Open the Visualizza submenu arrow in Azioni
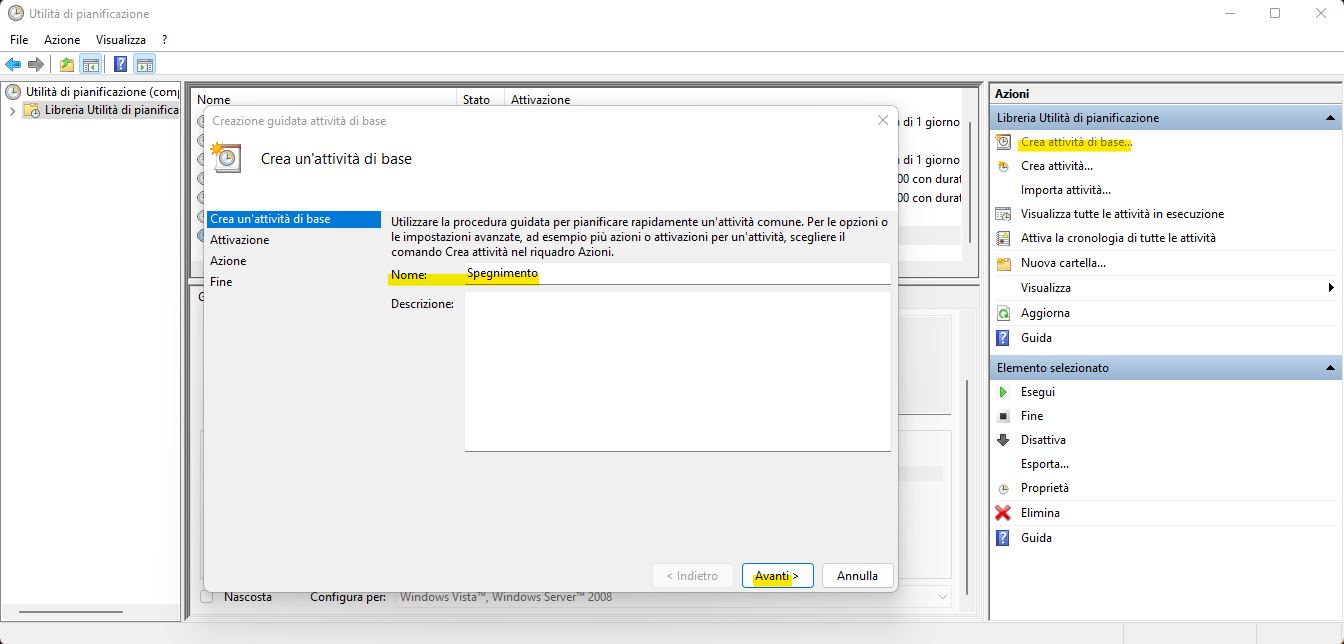This screenshot has width=1344, height=644. (1331, 288)
